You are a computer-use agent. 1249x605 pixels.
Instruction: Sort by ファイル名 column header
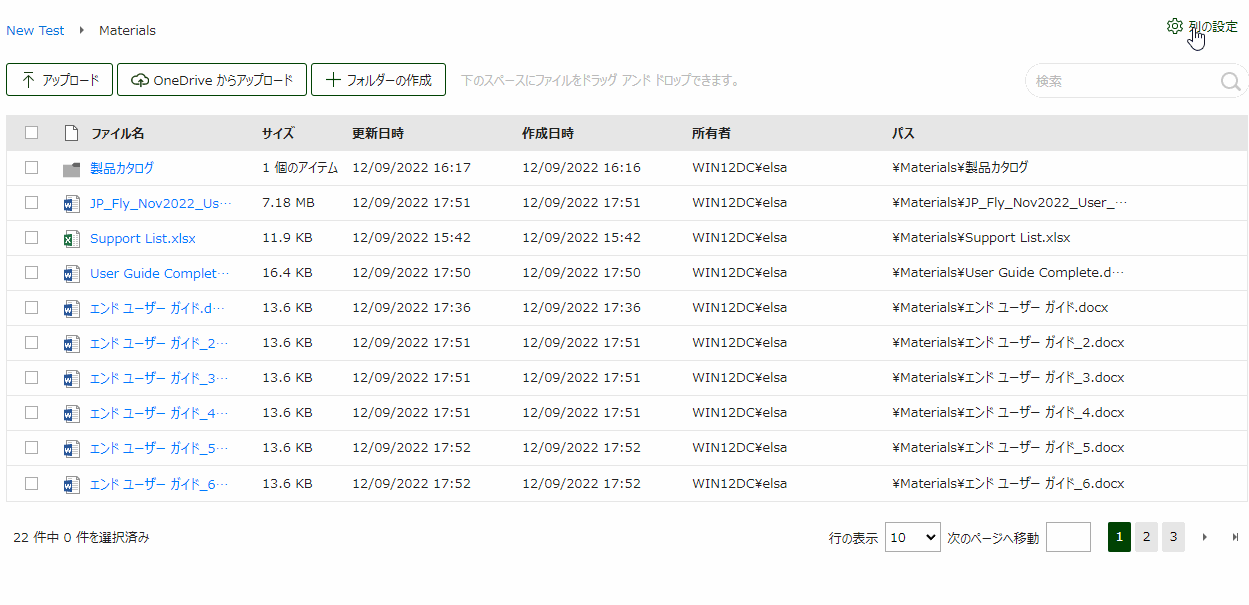pos(118,133)
